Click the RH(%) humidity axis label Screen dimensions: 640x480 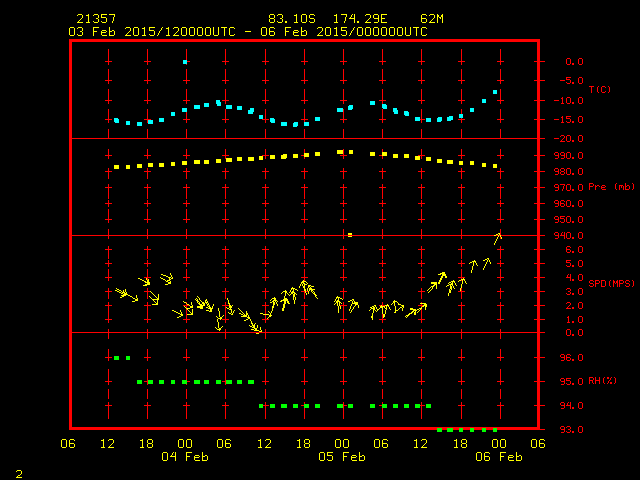(x=599, y=381)
